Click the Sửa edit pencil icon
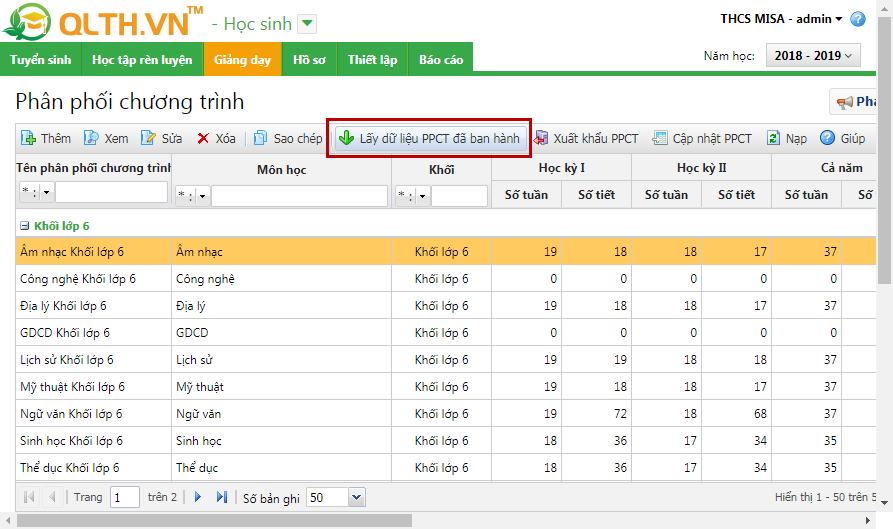 pyautogui.click(x=148, y=138)
